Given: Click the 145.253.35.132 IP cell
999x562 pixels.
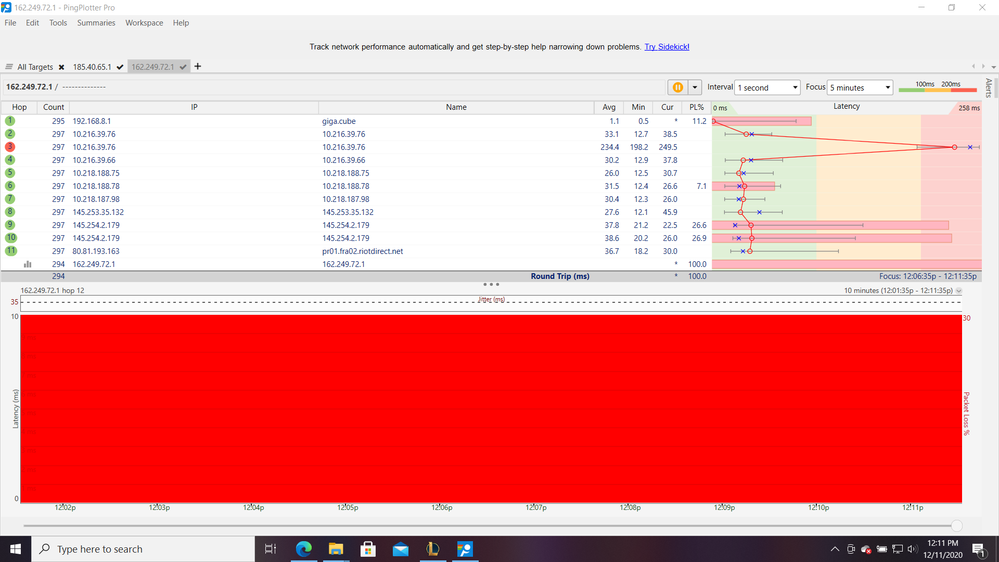Looking at the screenshot, I should 98,212.
